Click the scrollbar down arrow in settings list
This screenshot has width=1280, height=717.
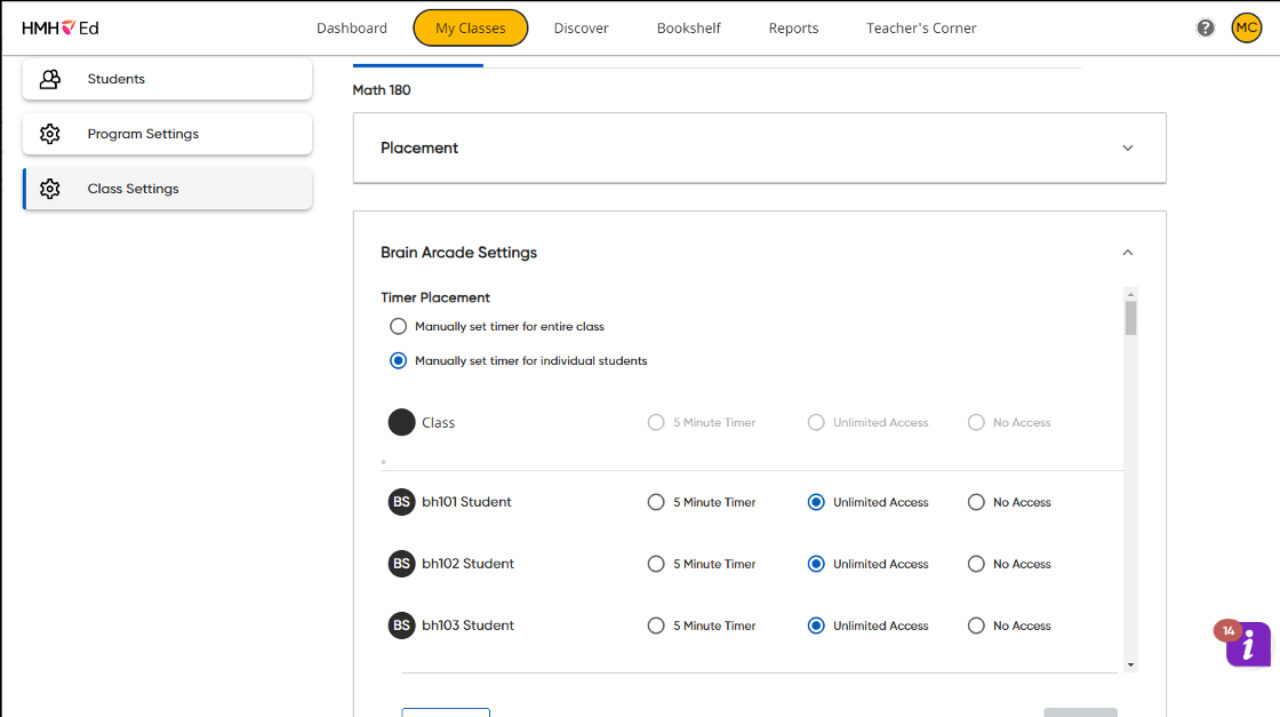pyautogui.click(x=1131, y=665)
